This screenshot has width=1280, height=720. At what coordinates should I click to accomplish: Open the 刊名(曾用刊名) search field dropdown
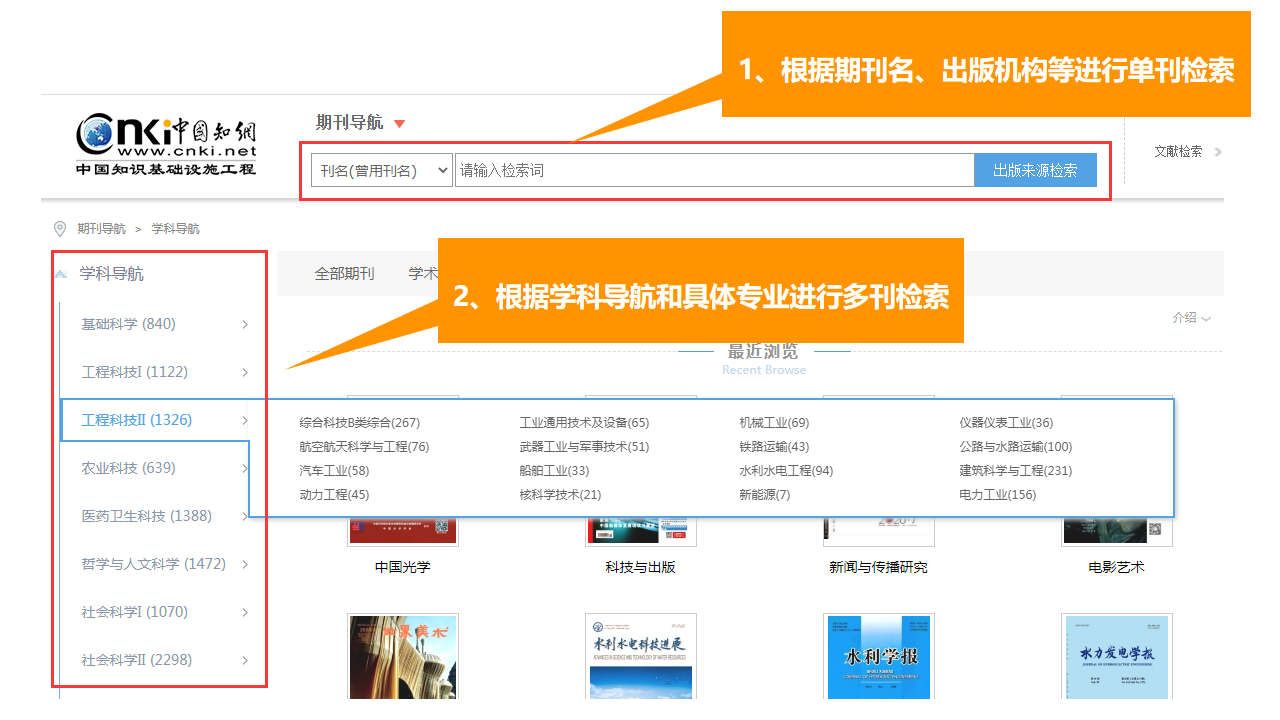[x=382, y=170]
